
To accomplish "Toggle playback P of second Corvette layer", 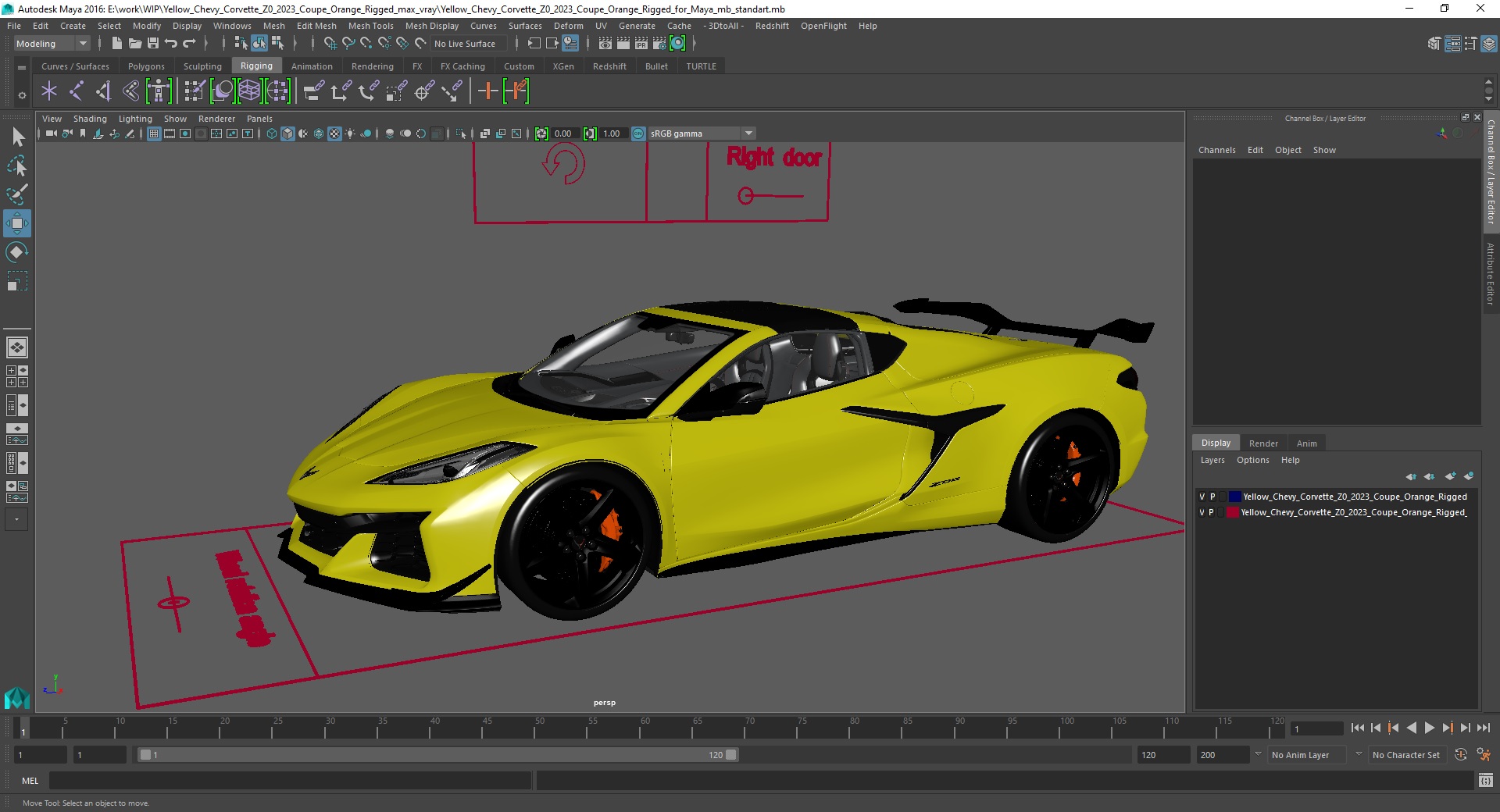I will point(1212,512).
